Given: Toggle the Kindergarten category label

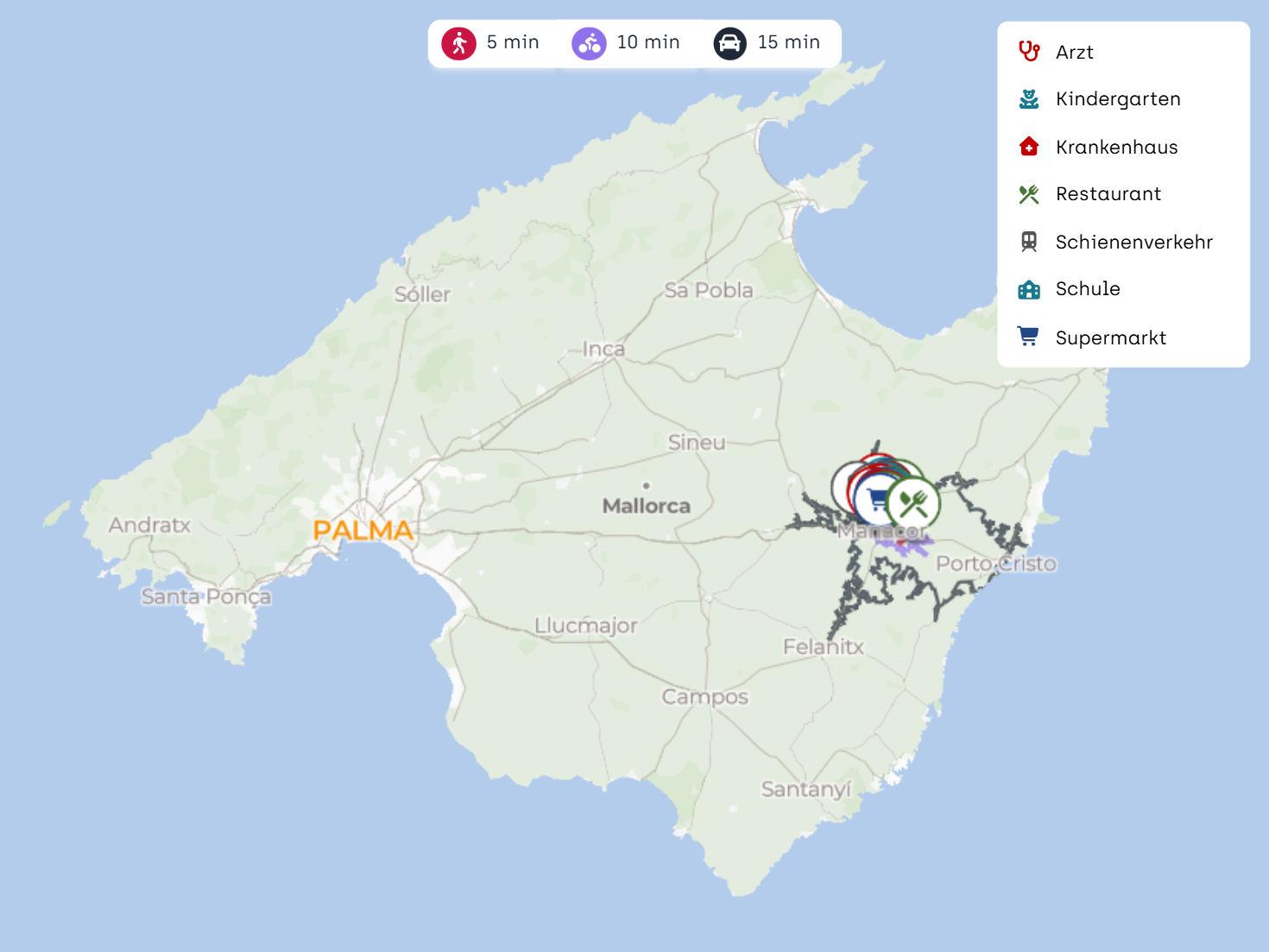Looking at the screenshot, I should pos(1118,99).
